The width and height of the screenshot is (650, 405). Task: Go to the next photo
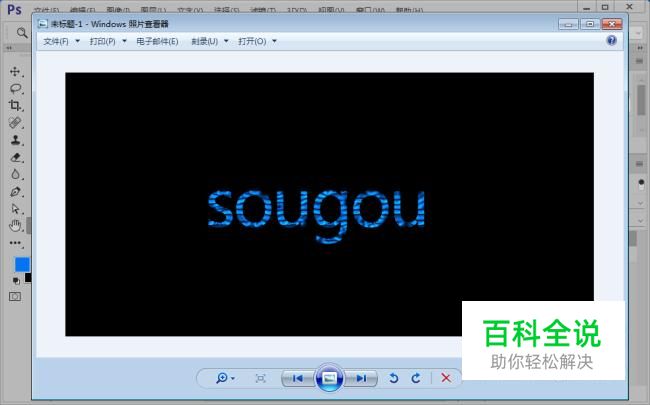click(361, 378)
